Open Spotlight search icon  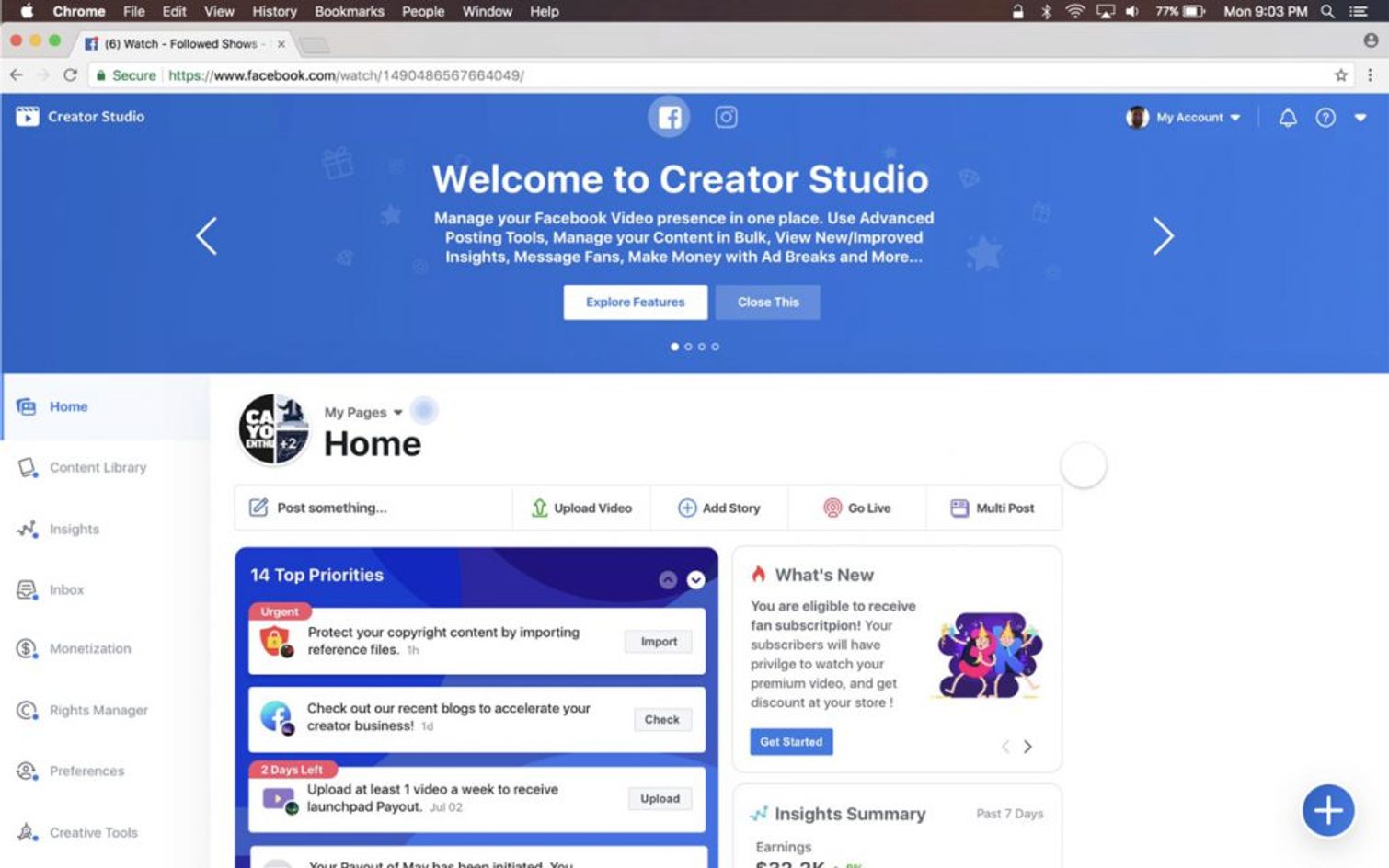(x=1327, y=11)
